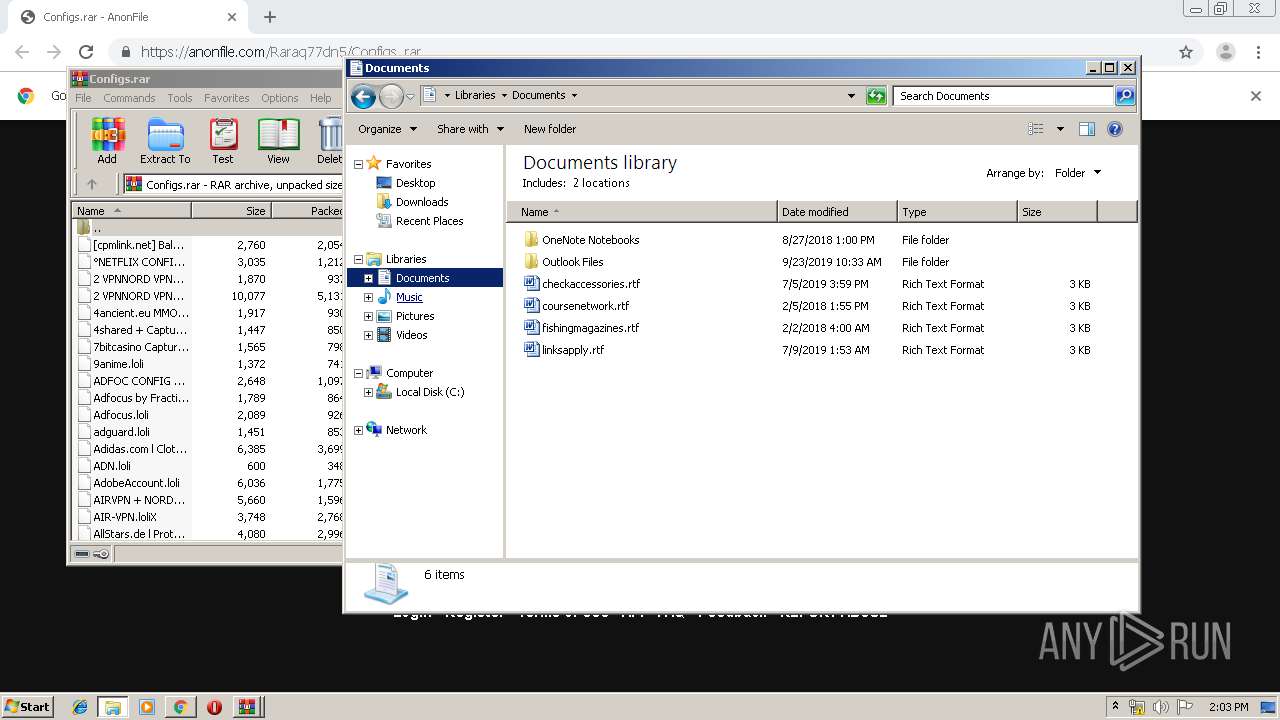This screenshot has width=1280, height=720.
Task: Open WinRAR Help menu
Action: [x=320, y=98]
